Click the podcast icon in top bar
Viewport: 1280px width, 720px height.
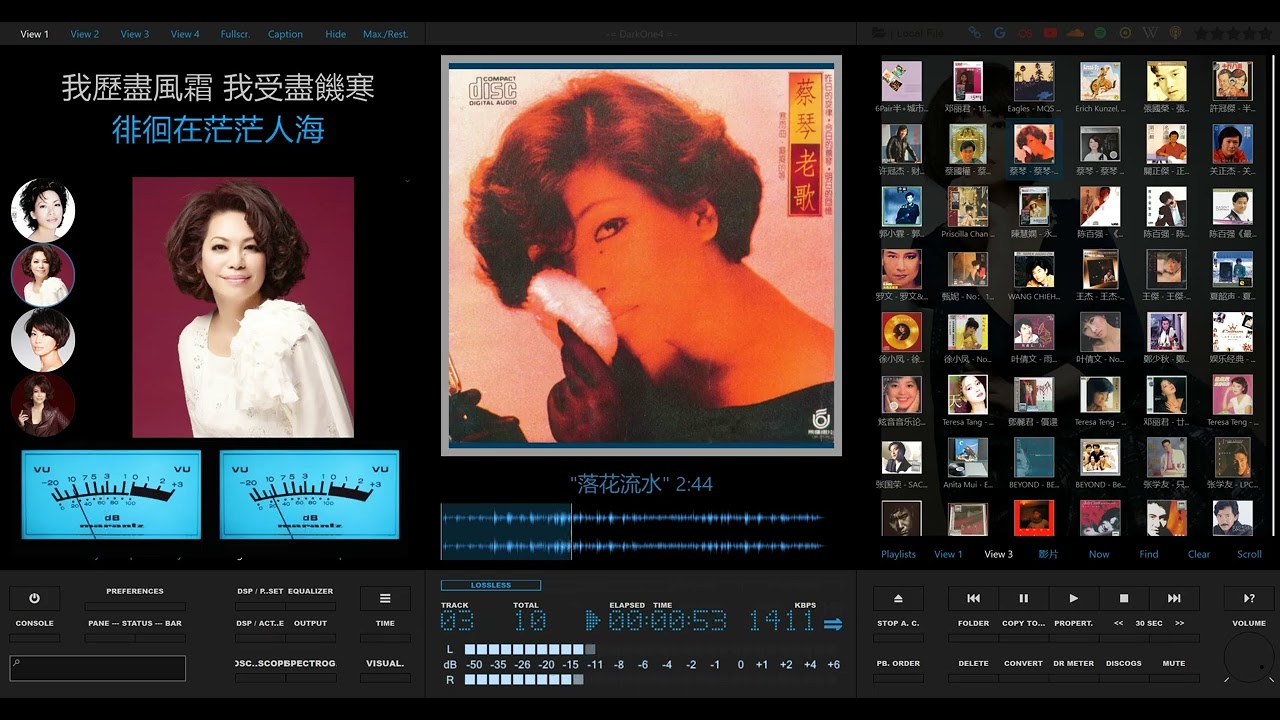coord(1176,33)
